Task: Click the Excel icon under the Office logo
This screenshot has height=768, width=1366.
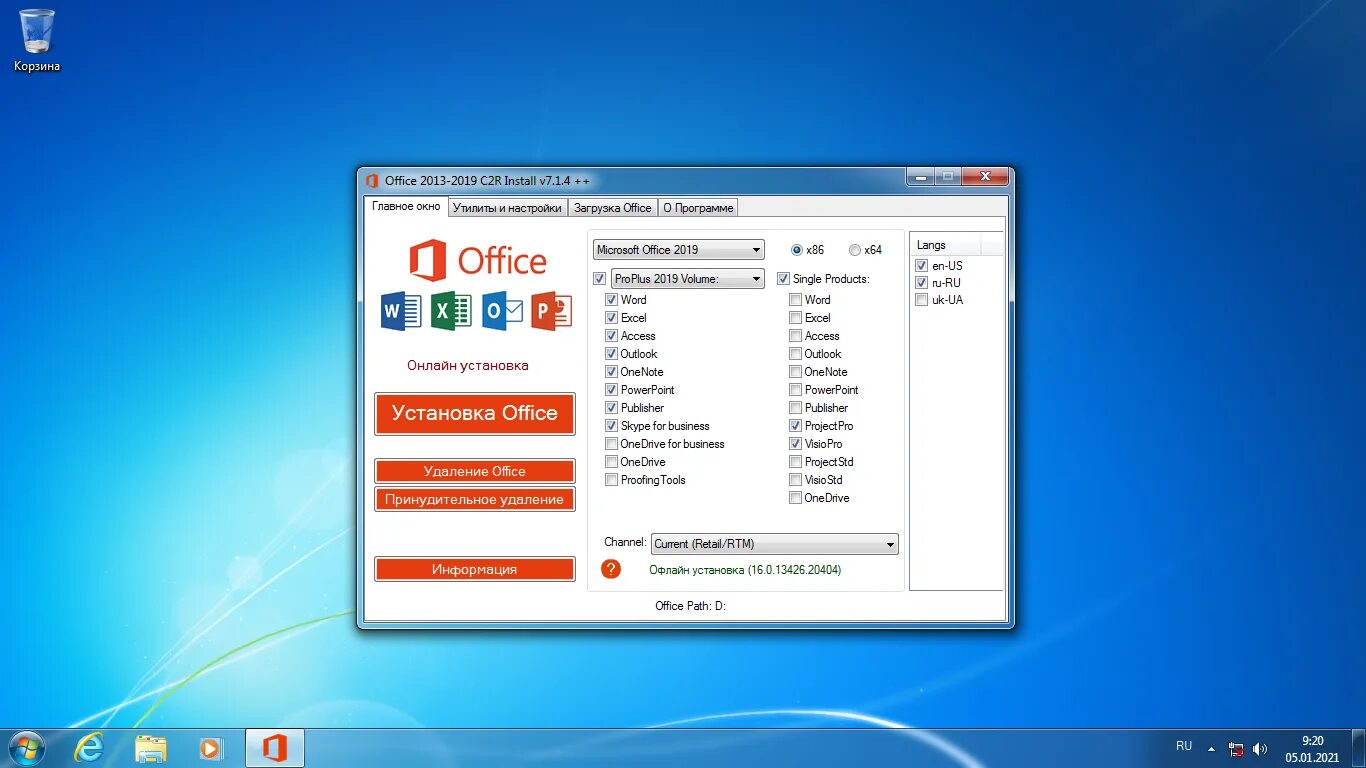Action: 451,311
